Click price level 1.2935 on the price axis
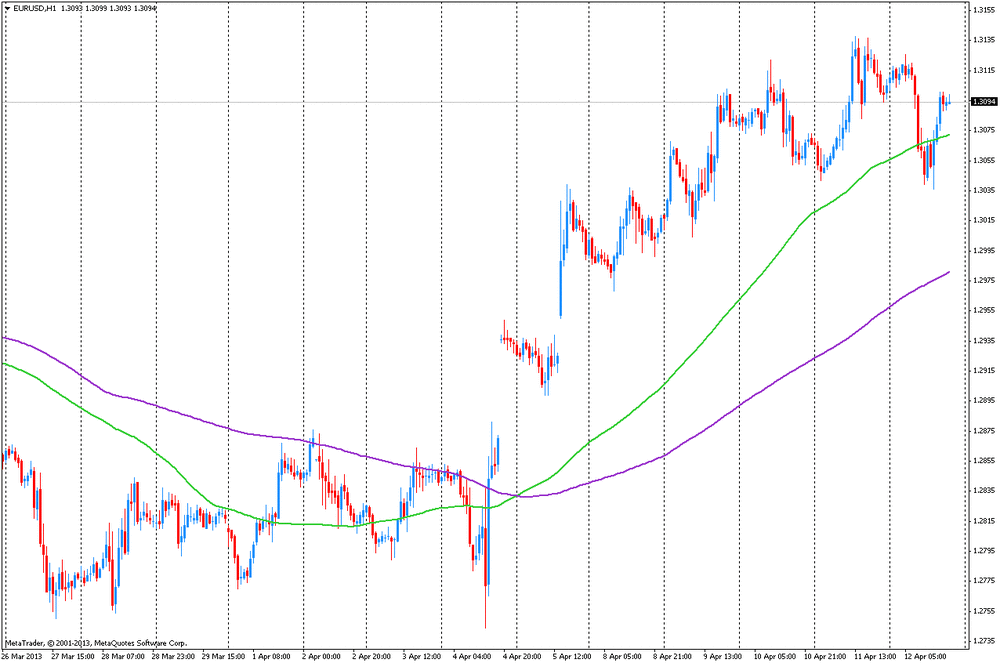The width and height of the screenshot is (1000, 663). pyautogui.click(x=983, y=340)
